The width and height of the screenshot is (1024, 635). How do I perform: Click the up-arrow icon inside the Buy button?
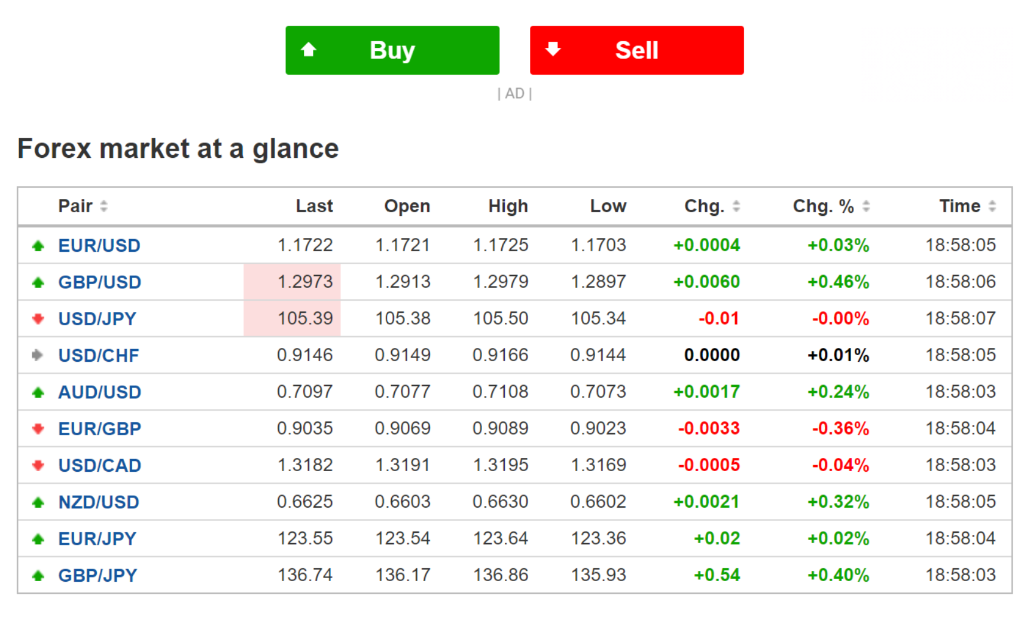coord(310,50)
